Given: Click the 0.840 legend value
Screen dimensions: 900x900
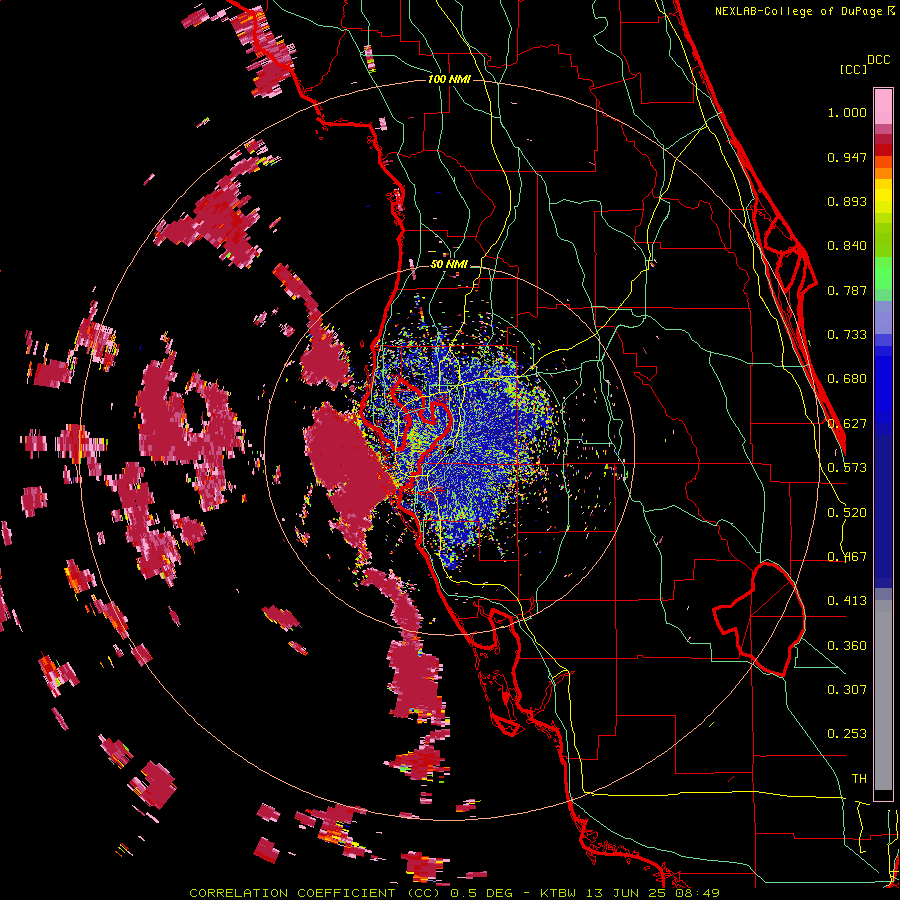Looking at the screenshot, I should point(847,246).
